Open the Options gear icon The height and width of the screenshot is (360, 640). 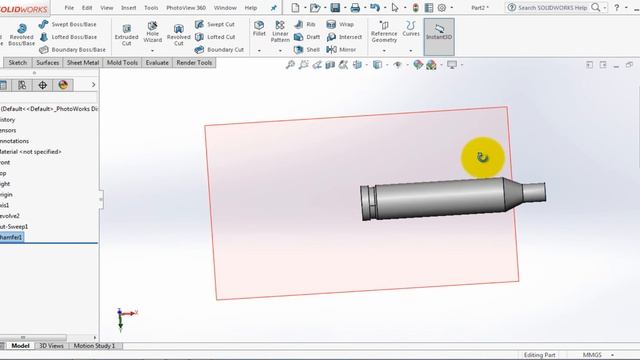point(442,8)
